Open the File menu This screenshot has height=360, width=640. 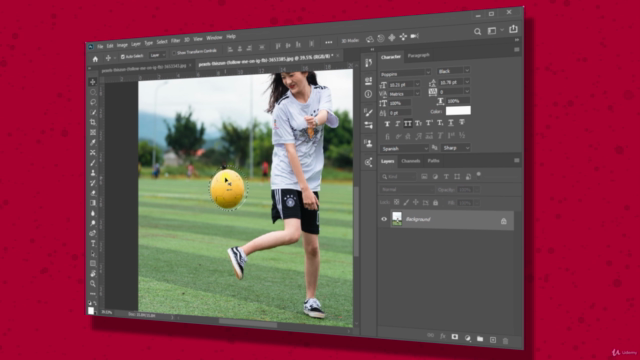click(100, 47)
